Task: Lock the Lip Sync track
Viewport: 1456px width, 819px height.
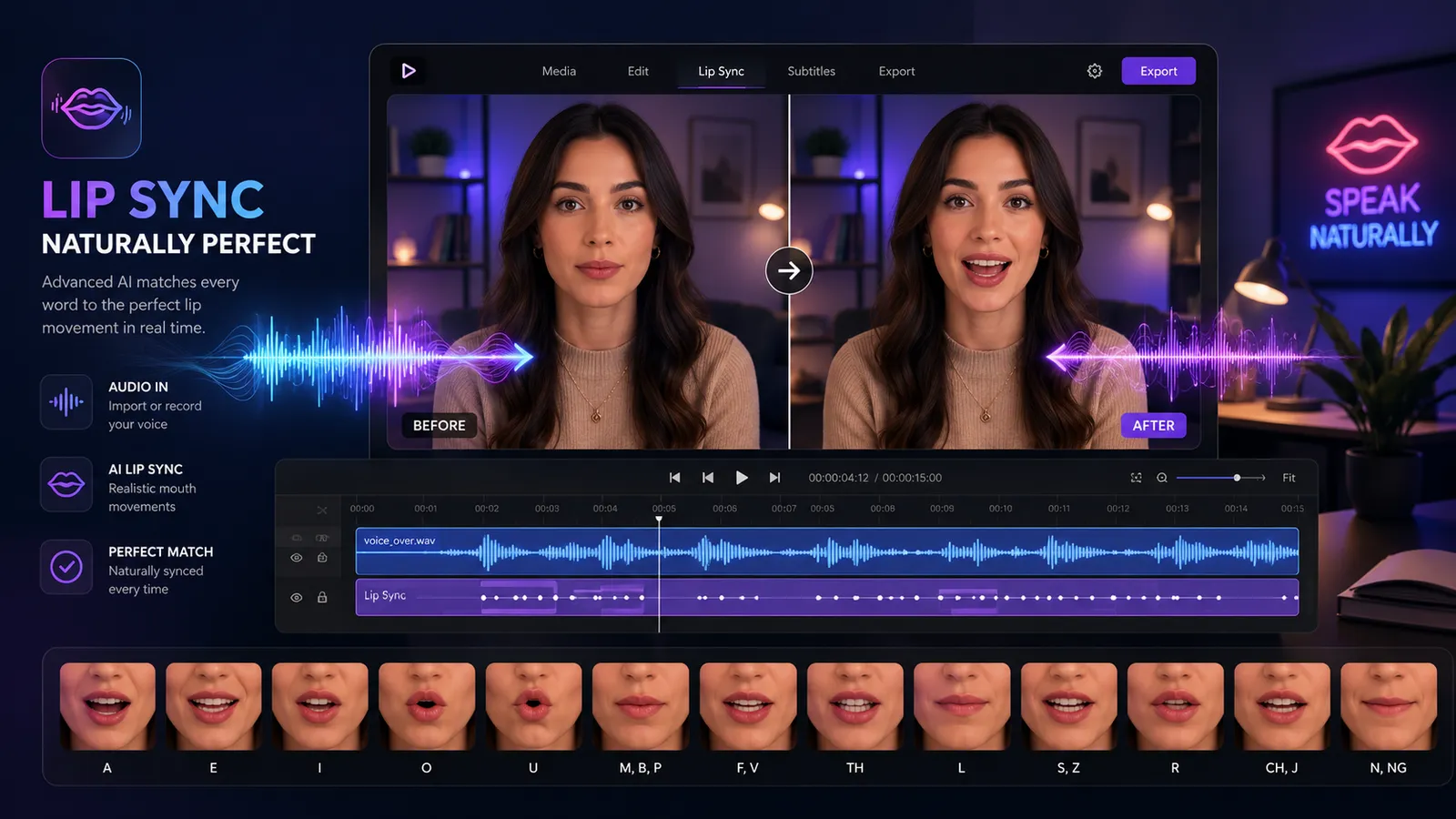Action: 322,598
